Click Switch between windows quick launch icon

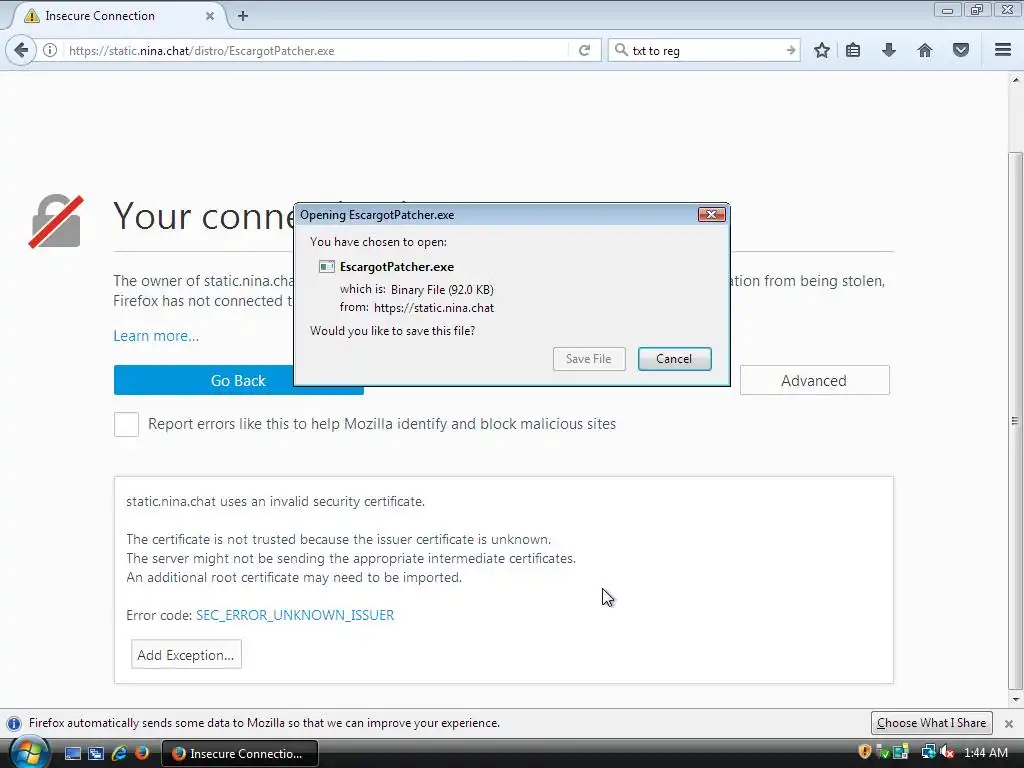coord(96,753)
